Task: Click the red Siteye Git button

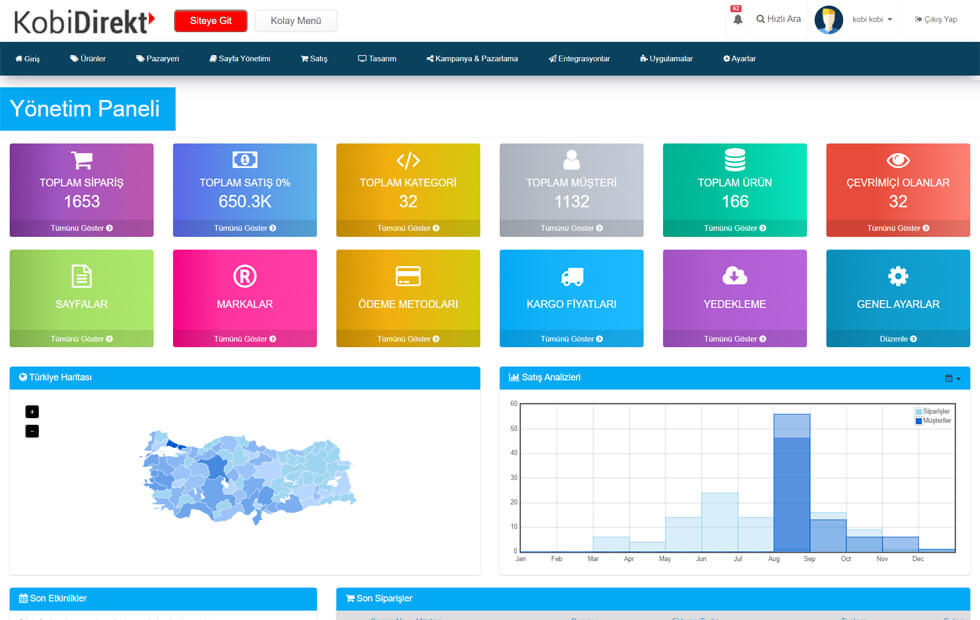Action: (x=210, y=20)
